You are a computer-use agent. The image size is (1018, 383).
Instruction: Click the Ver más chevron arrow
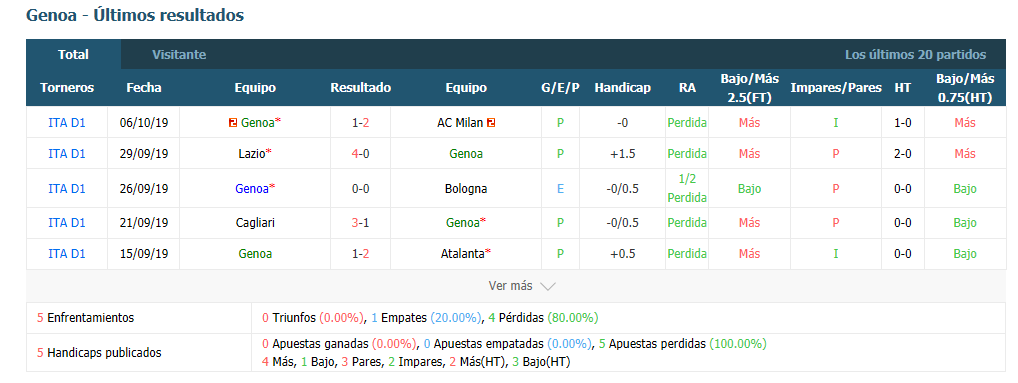pos(547,286)
